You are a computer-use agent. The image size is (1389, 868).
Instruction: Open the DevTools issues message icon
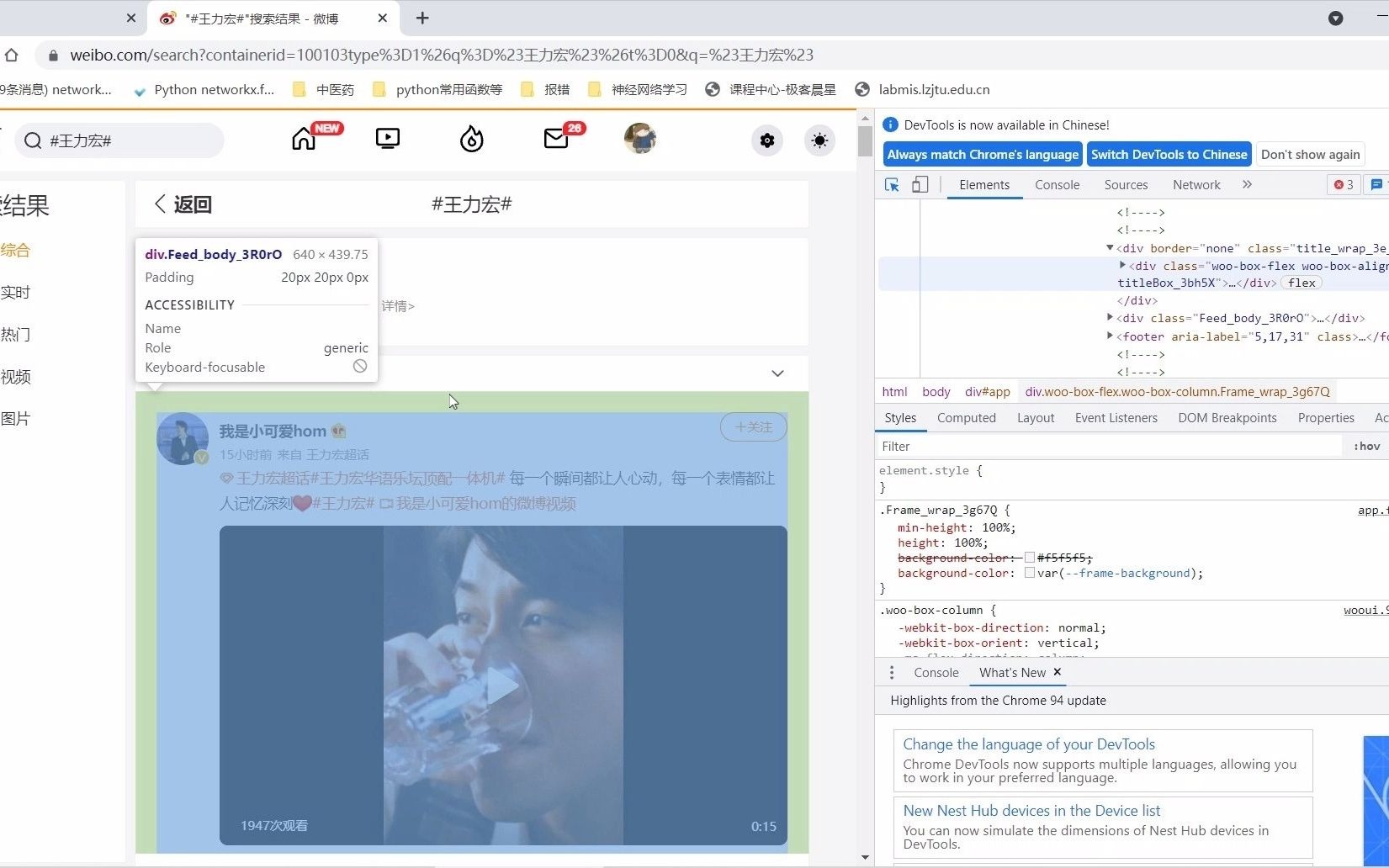[1376, 185]
